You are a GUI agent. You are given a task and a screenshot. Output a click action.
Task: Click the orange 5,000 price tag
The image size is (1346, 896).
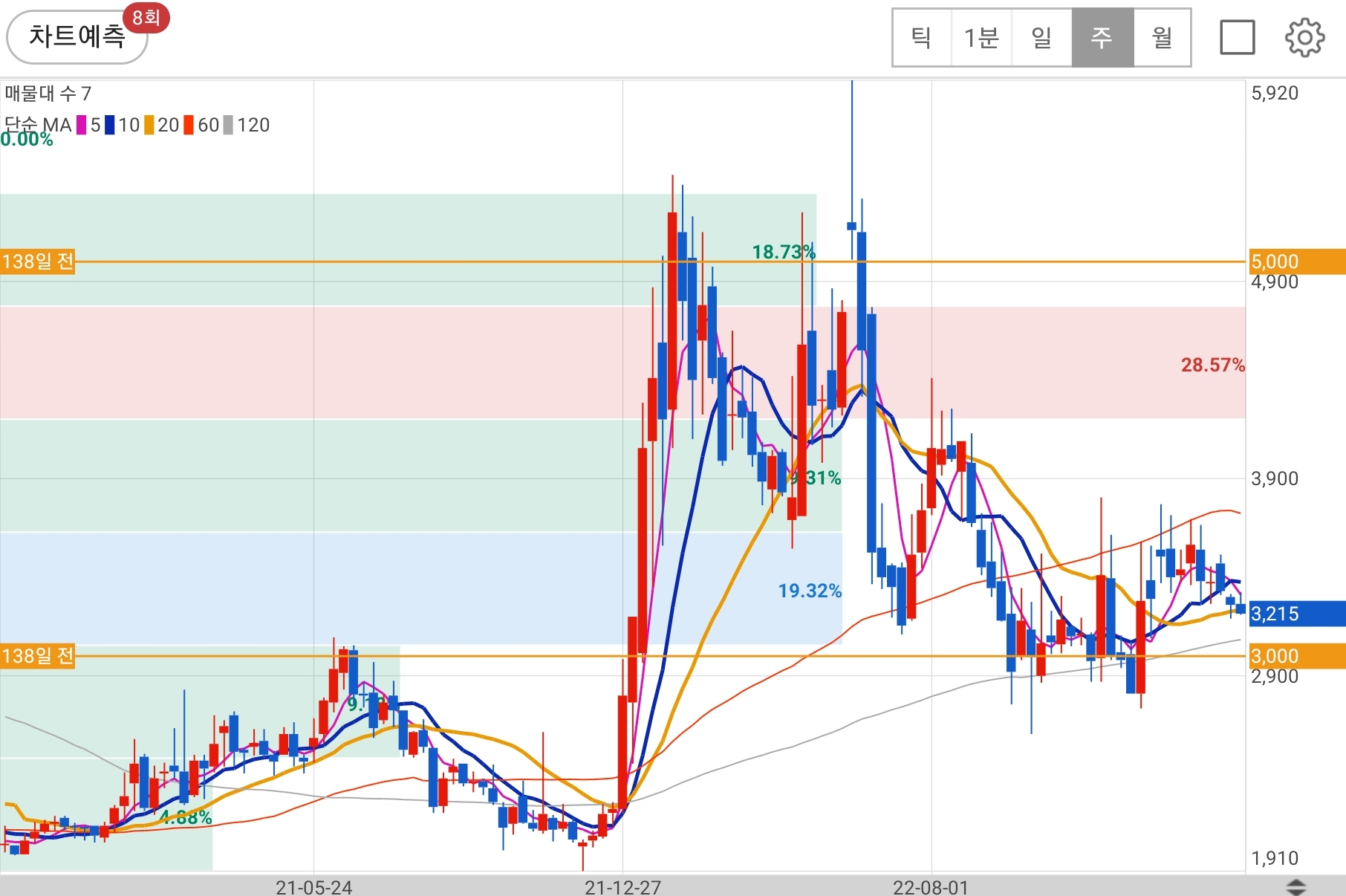(x=1297, y=262)
